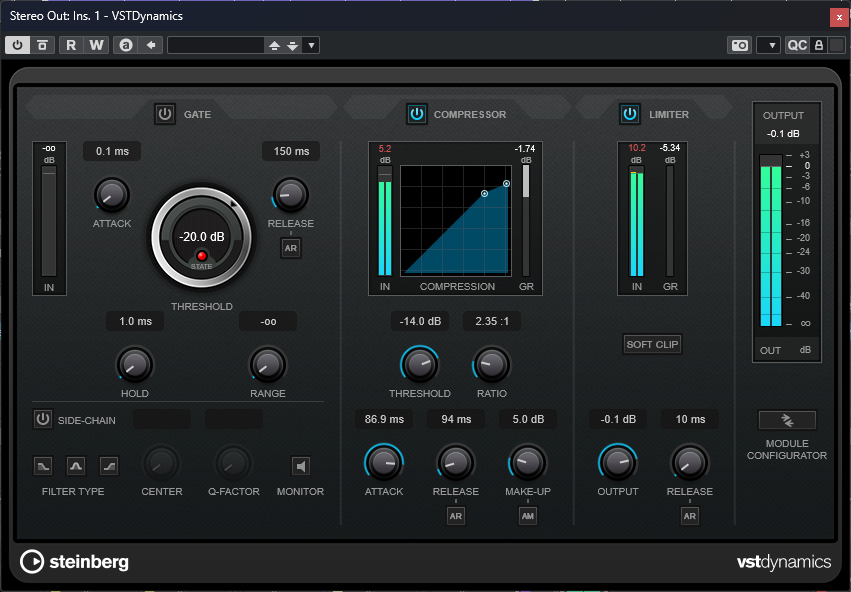Click the Limiter Output knob
The height and width of the screenshot is (592, 851).
tap(618, 463)
